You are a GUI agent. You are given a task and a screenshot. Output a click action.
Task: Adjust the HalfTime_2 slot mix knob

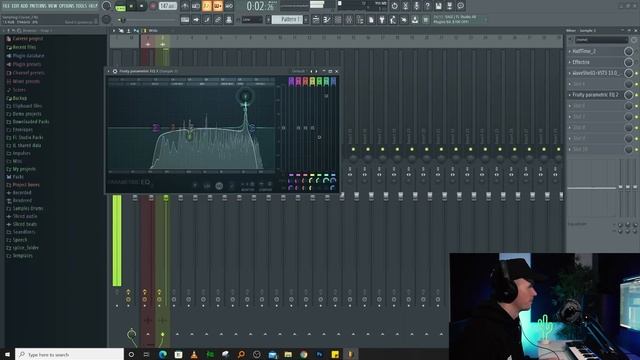tap(629, 51)
